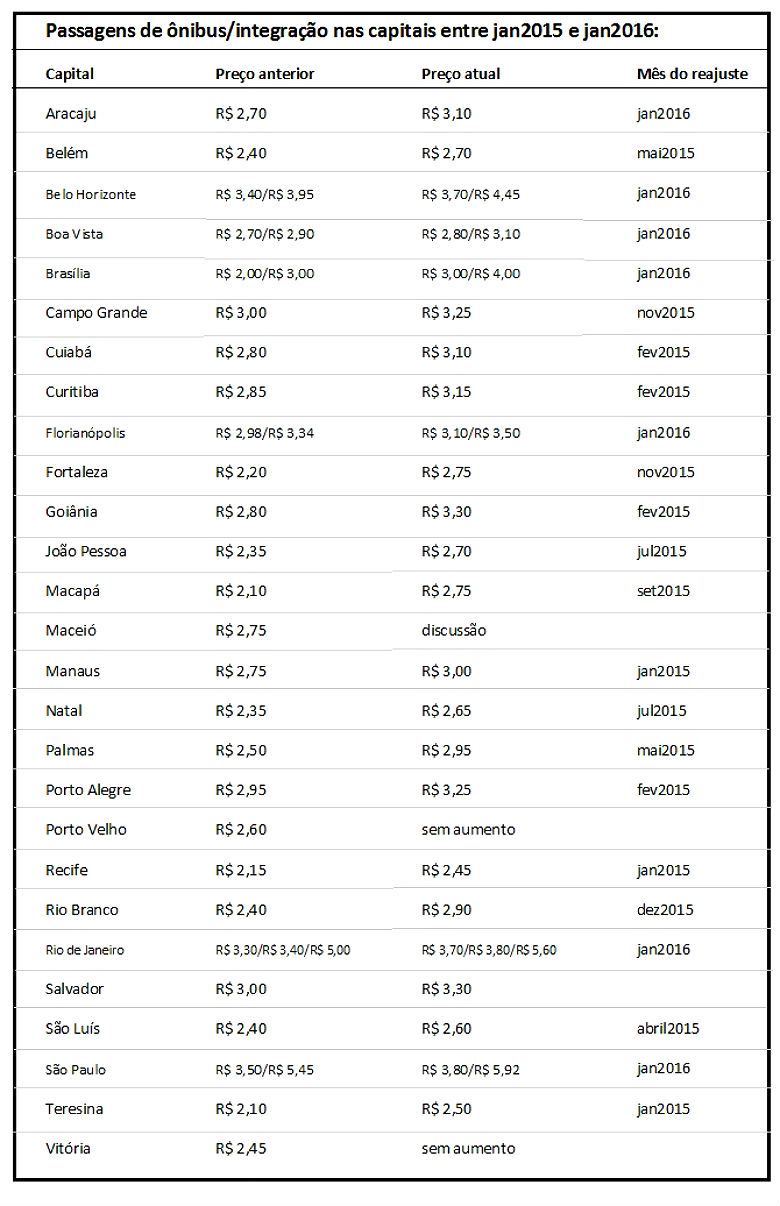Select Fortaleza's current price R$ 2,75
Screen dimensions: 780x1206
click(446, 472)
